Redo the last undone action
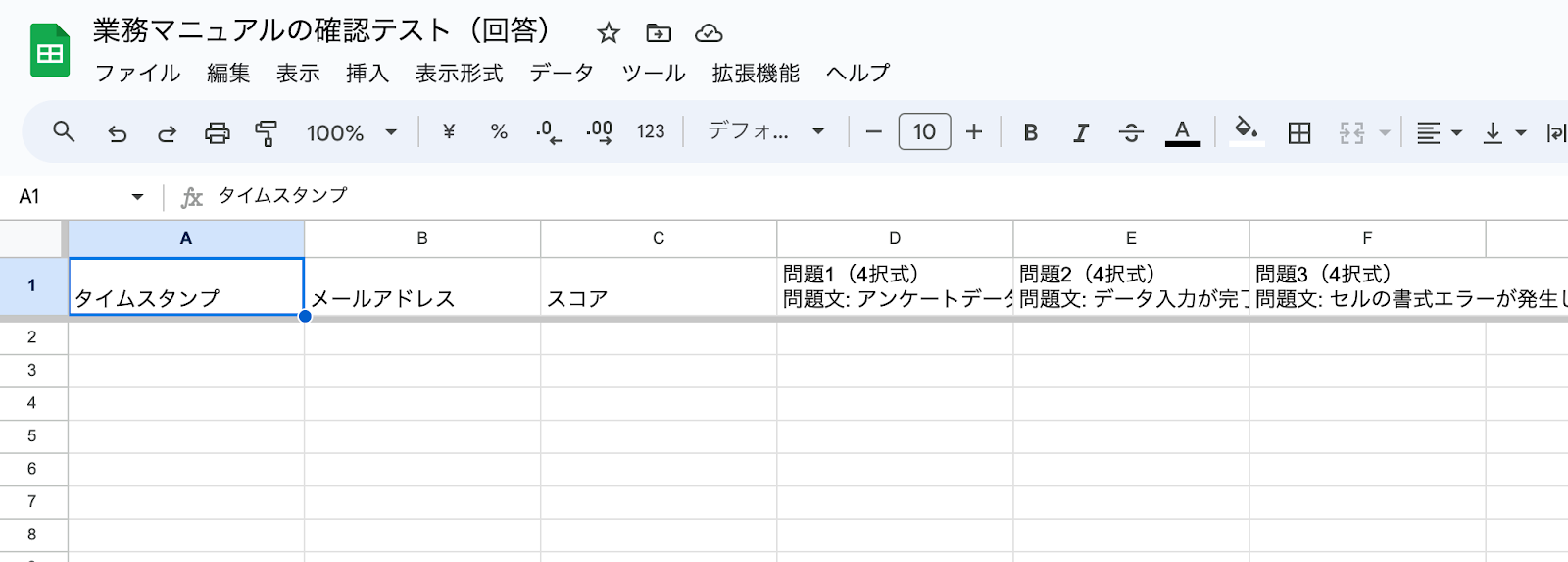Screen dimensions: 1568x562 167,132
